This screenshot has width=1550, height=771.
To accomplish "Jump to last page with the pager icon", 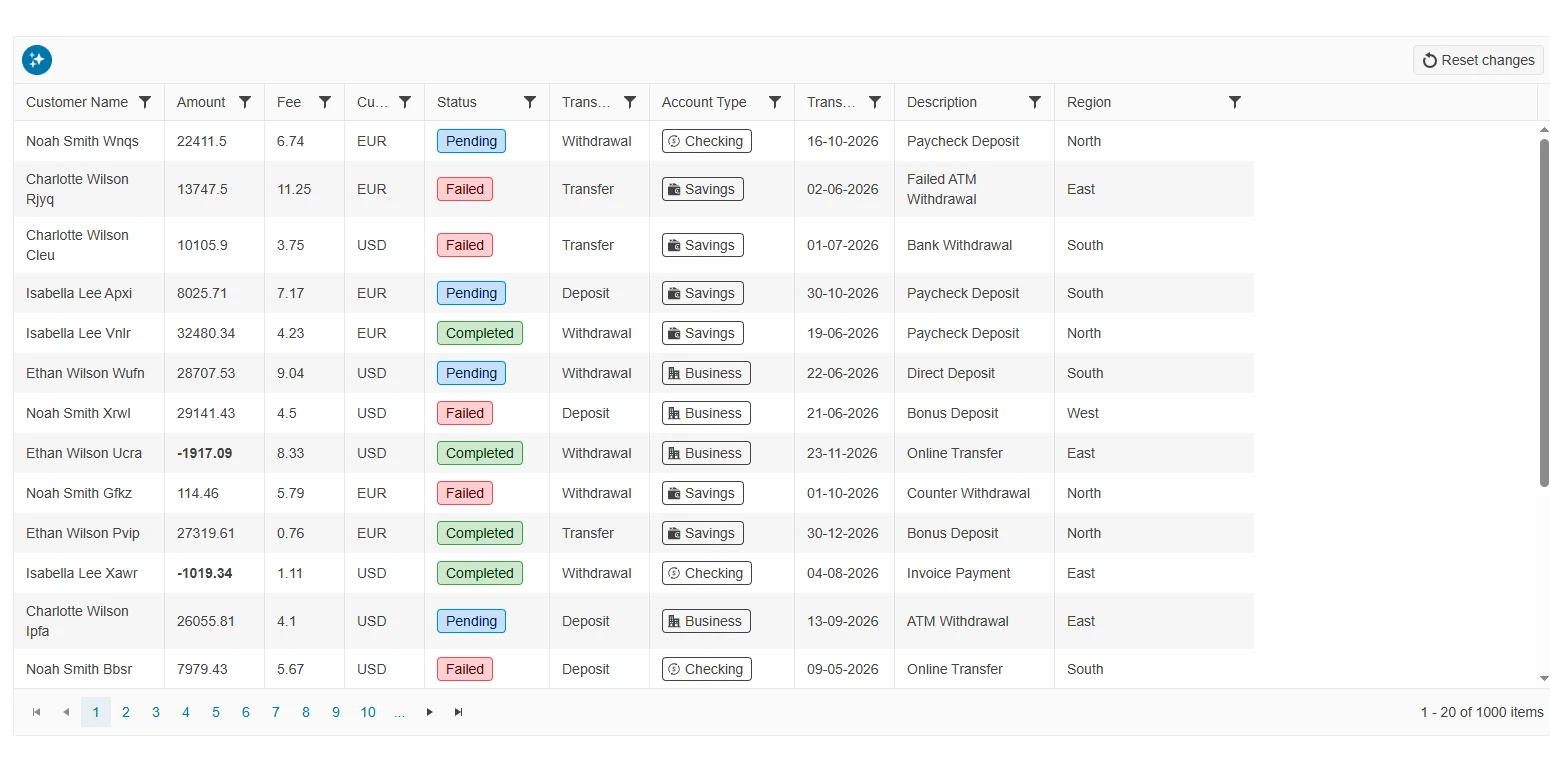I will pos(459,712).
